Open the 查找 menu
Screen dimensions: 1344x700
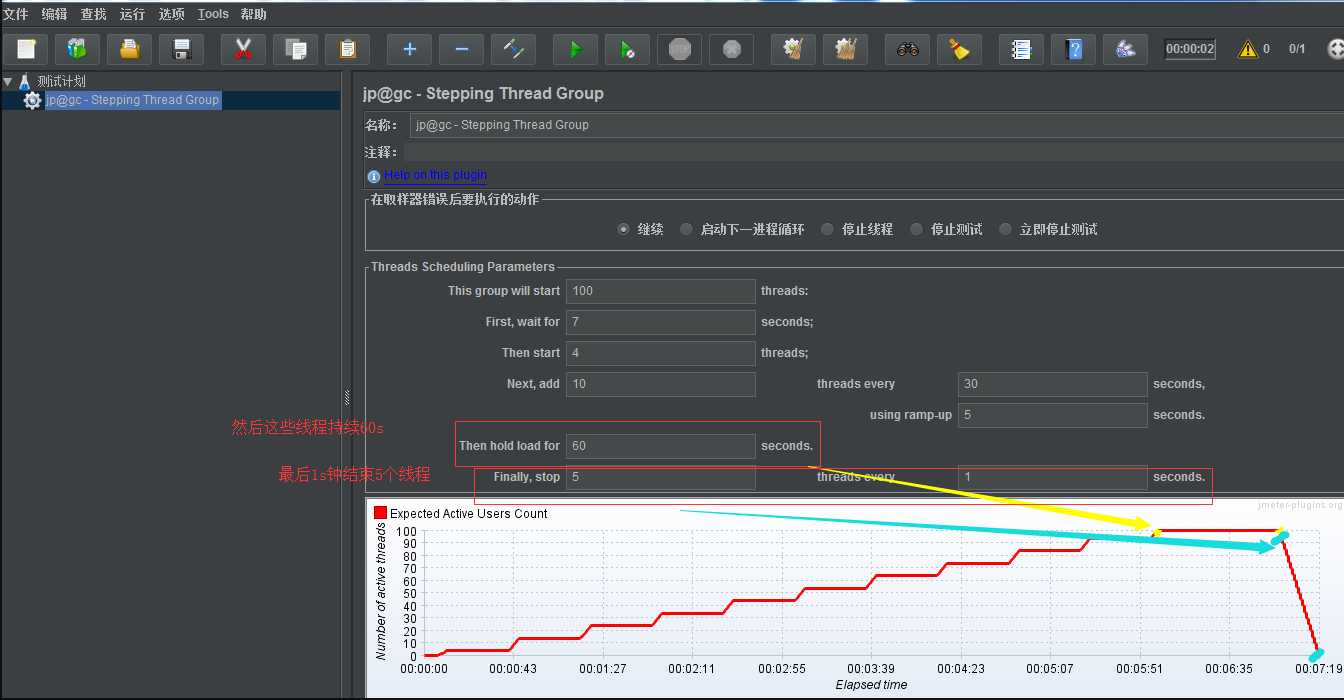[x=94, y=14]
